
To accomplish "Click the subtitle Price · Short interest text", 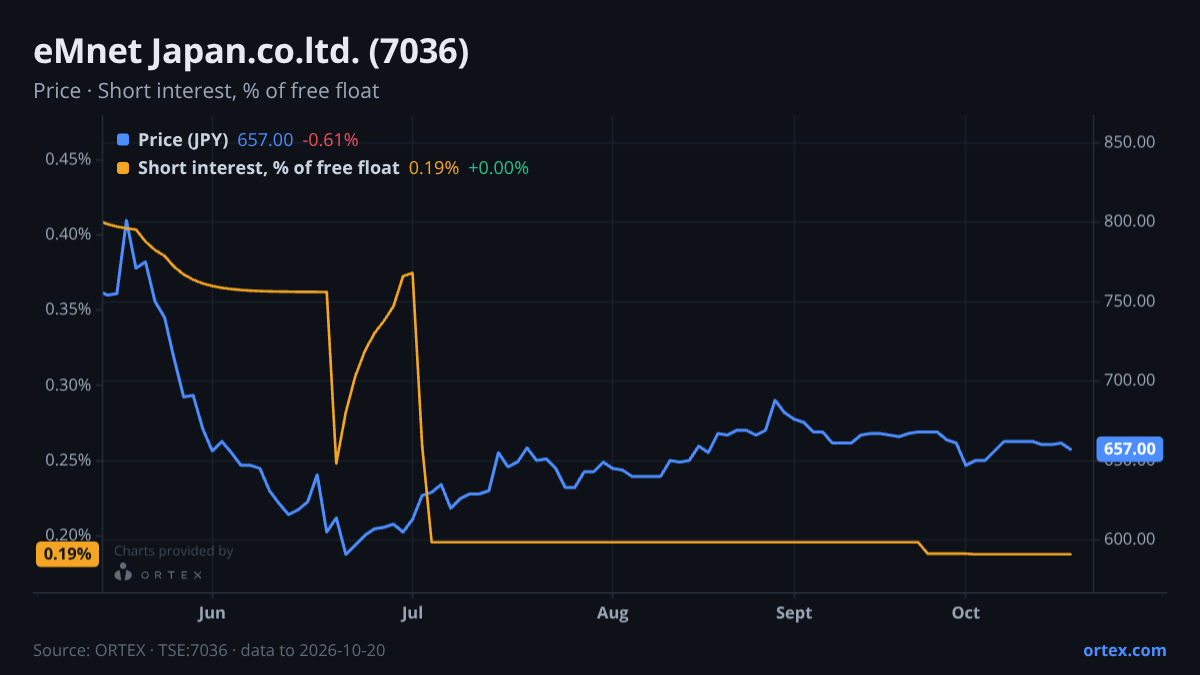I will [x=206, y=91].
